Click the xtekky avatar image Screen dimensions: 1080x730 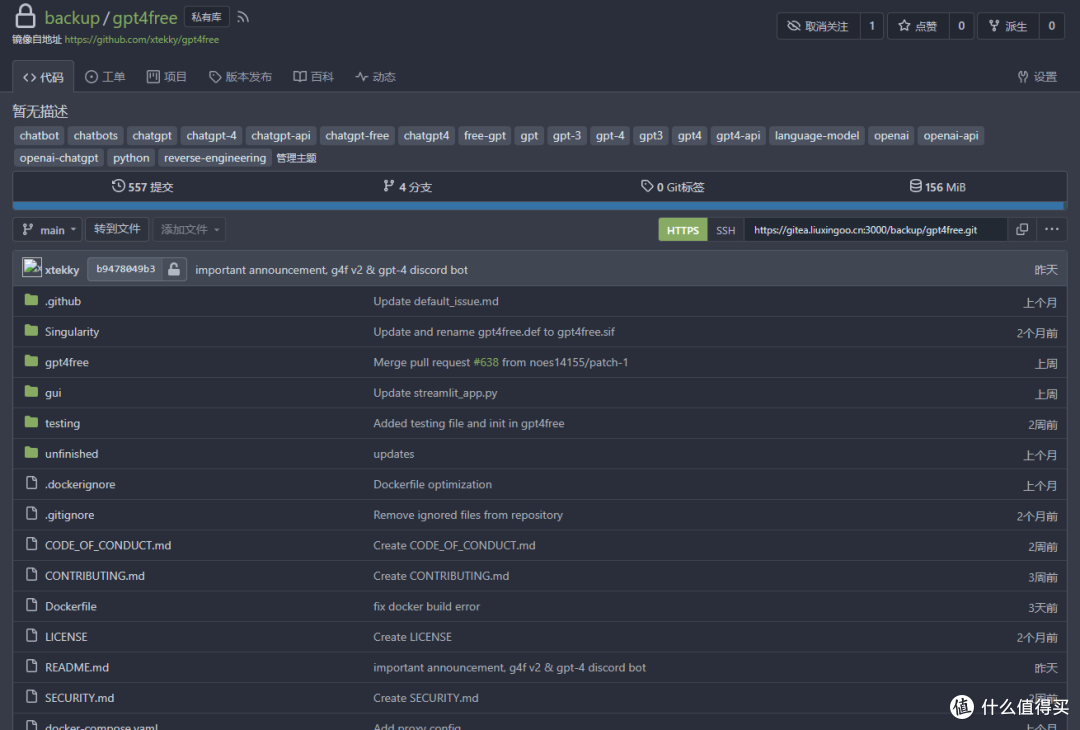[32, 269]
